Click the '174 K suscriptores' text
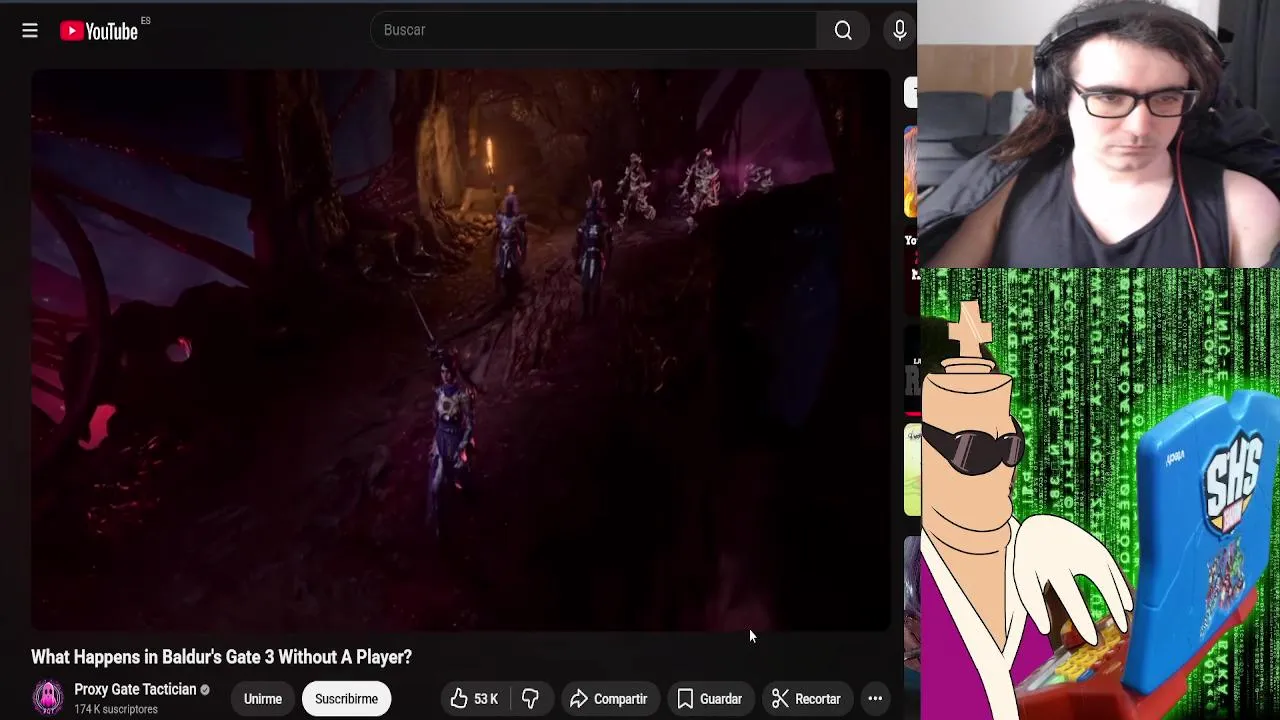The image size is (1280, 720). click(x=116, y=709)
